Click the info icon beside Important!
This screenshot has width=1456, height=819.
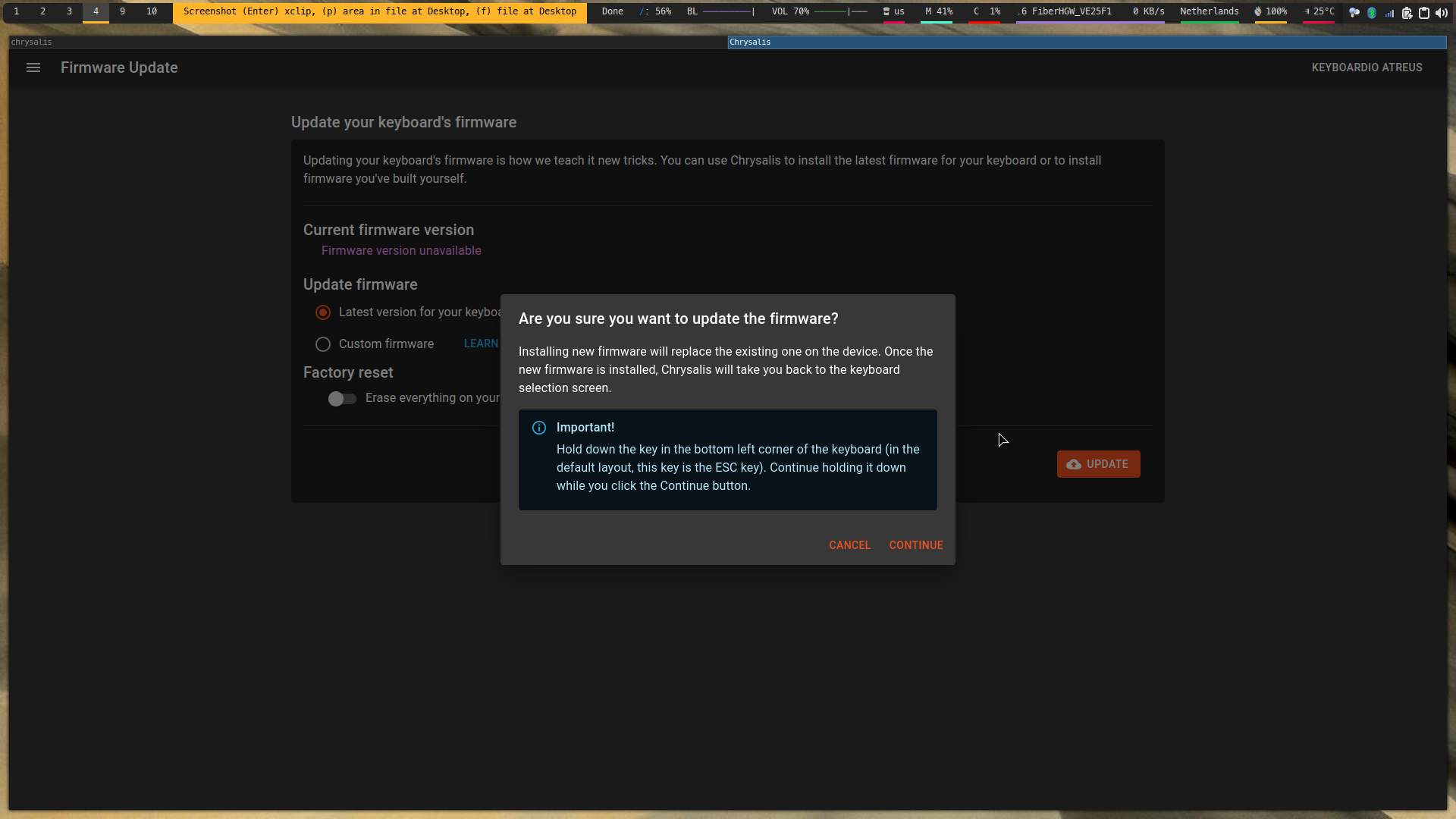tap(538, 428)
